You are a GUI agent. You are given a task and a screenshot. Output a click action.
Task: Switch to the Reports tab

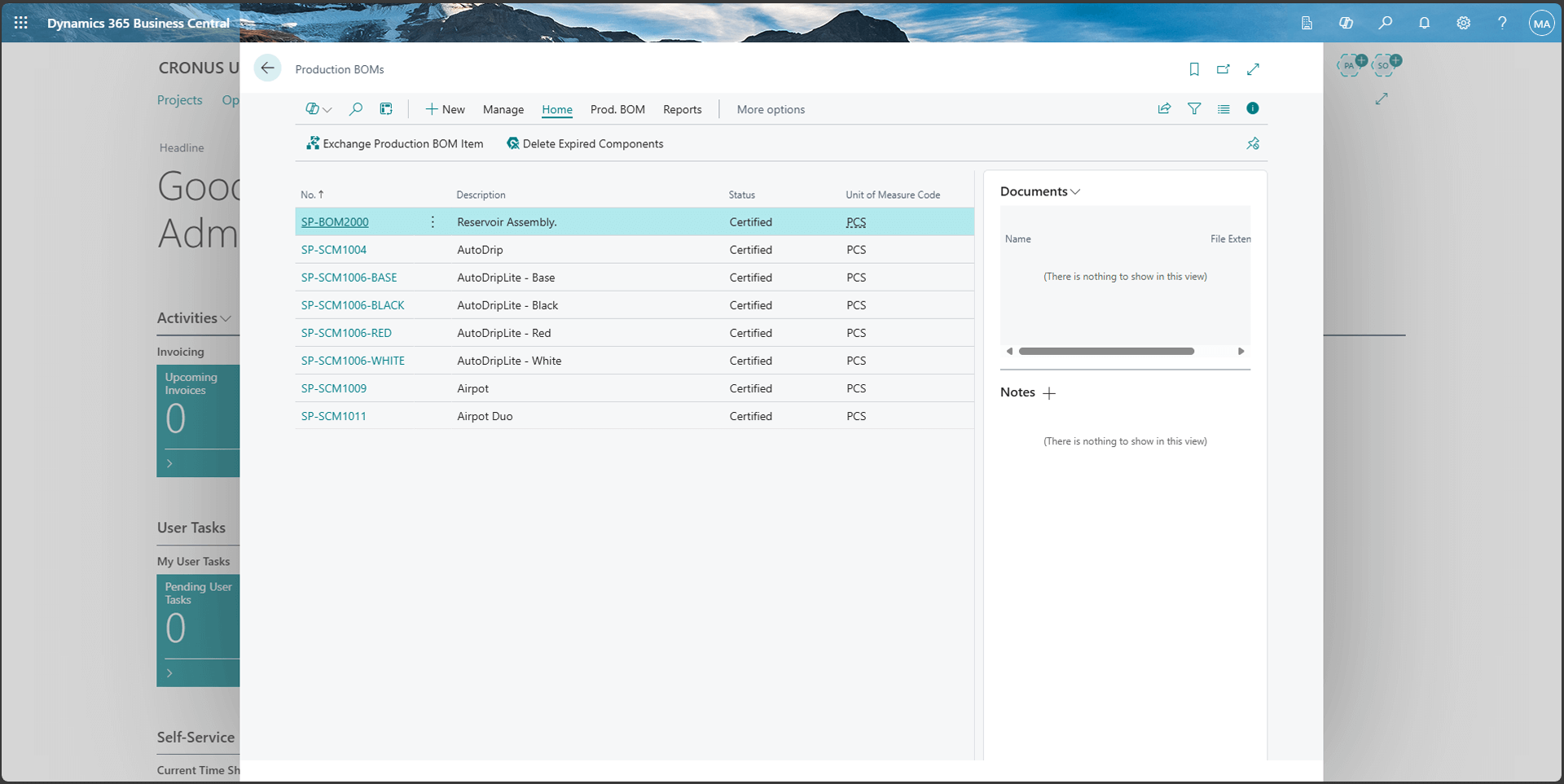coord(682,109)
